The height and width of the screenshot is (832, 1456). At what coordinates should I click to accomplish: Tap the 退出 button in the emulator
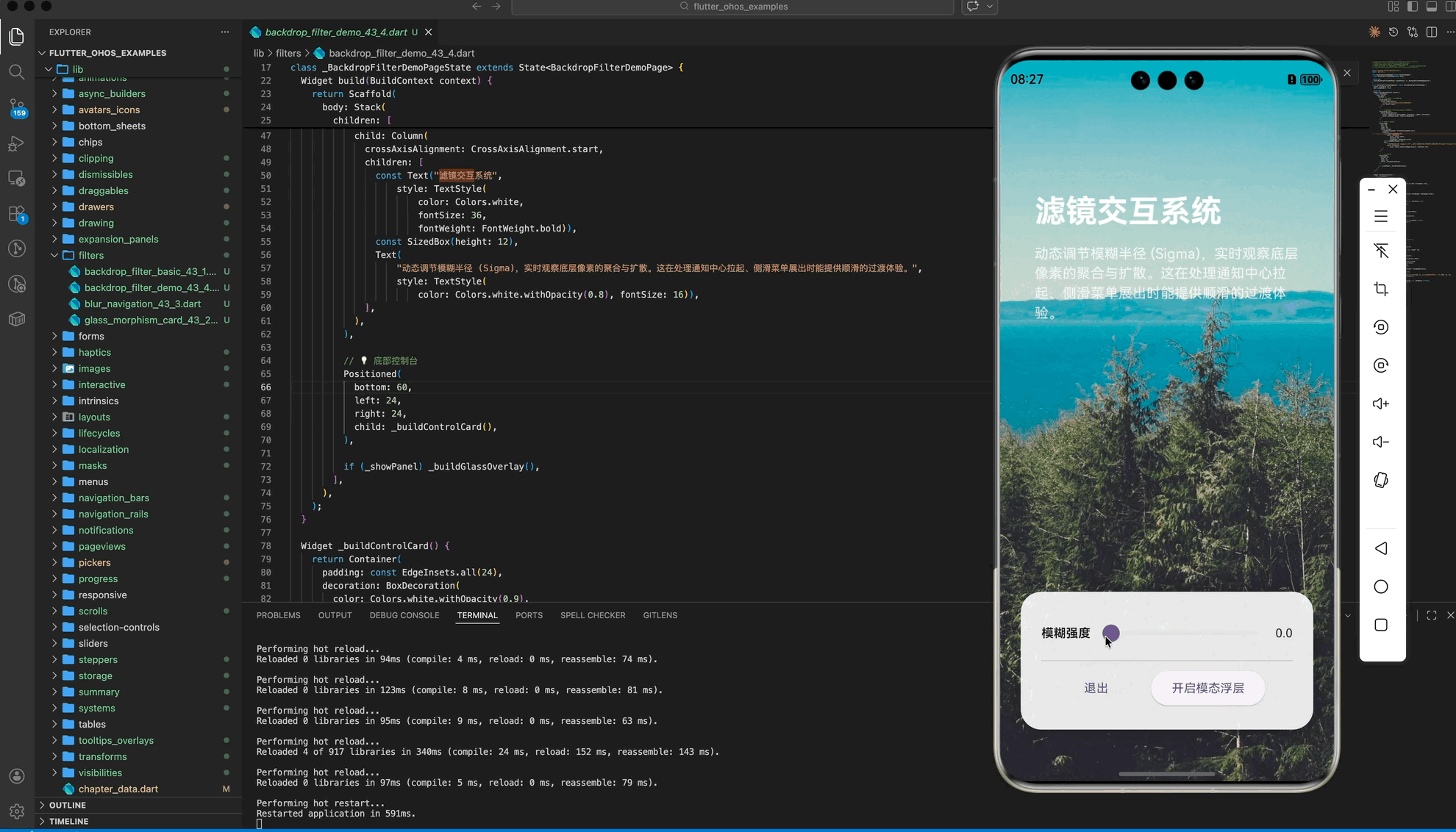click(1096, 688)
